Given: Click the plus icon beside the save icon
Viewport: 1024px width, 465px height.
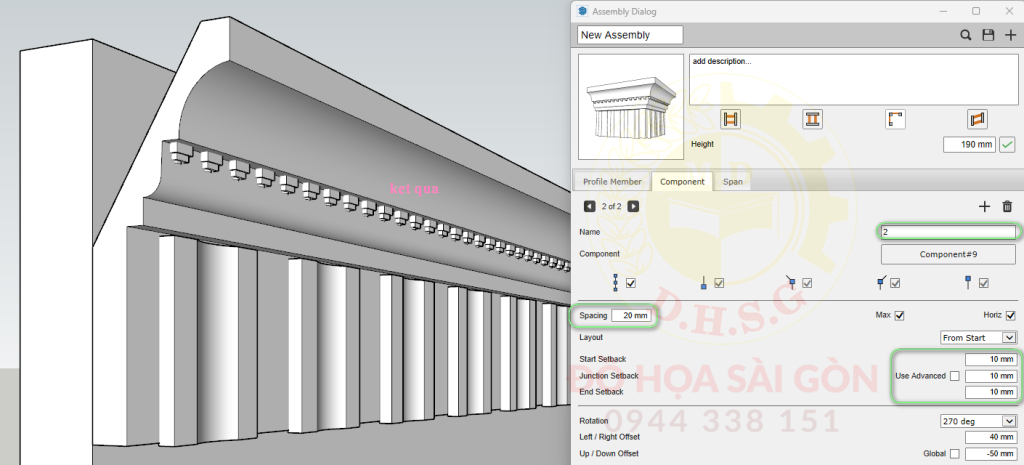Looking at the screenshot, I should point(1010,35).
